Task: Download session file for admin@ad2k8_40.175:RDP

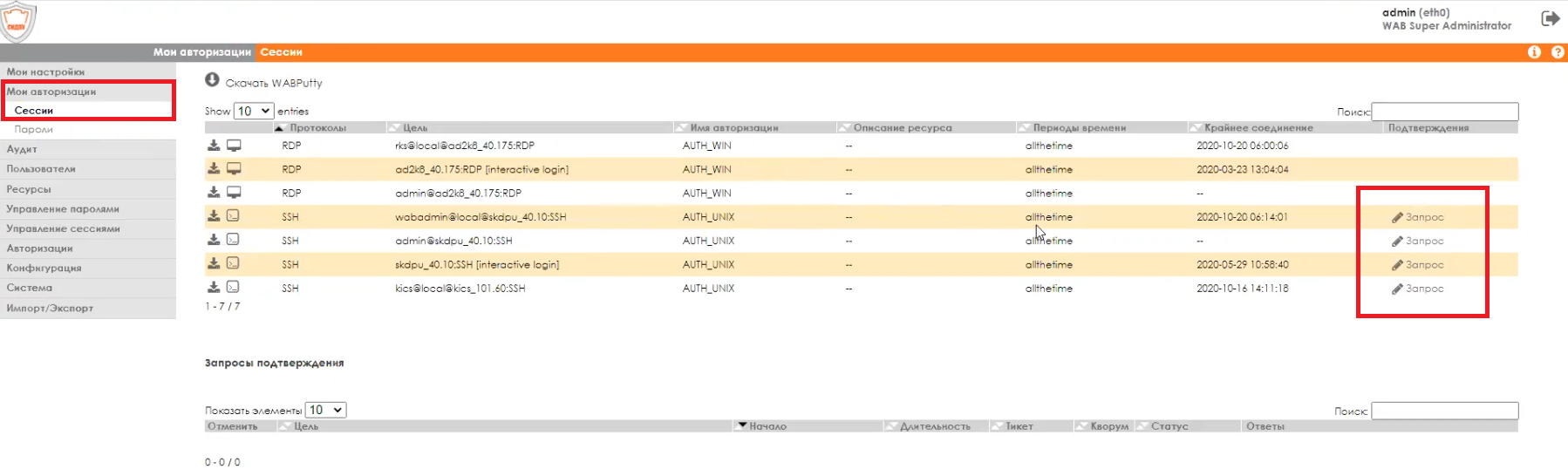Action: click(x=214, y=193)
